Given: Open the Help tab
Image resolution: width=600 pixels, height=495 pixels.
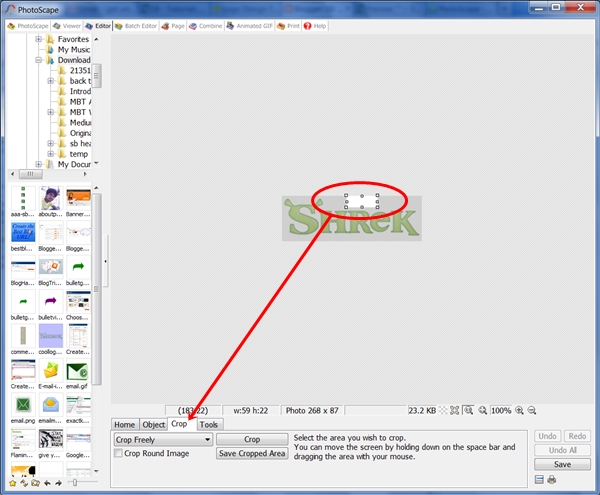Looking at the screenshot, I should [x=315, y=26].
